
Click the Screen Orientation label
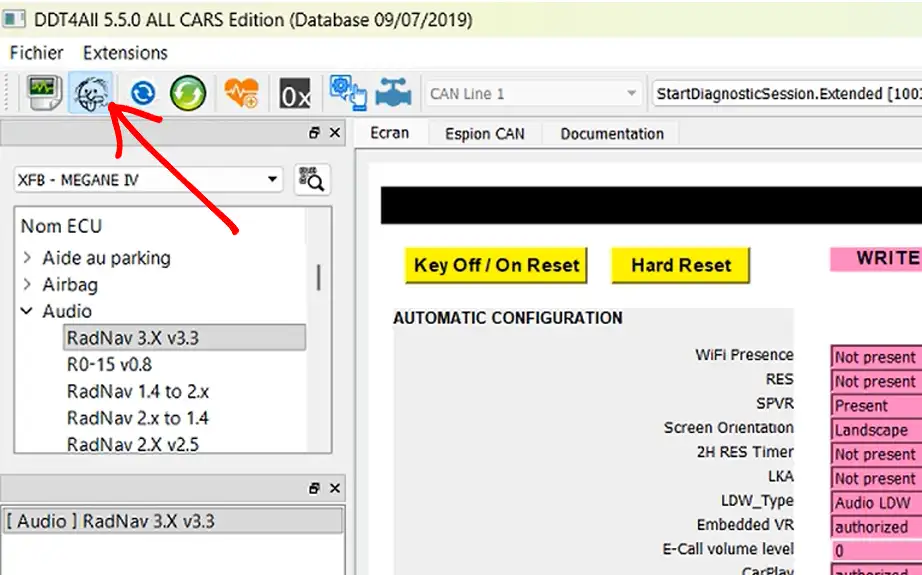[x=729, y=427]
